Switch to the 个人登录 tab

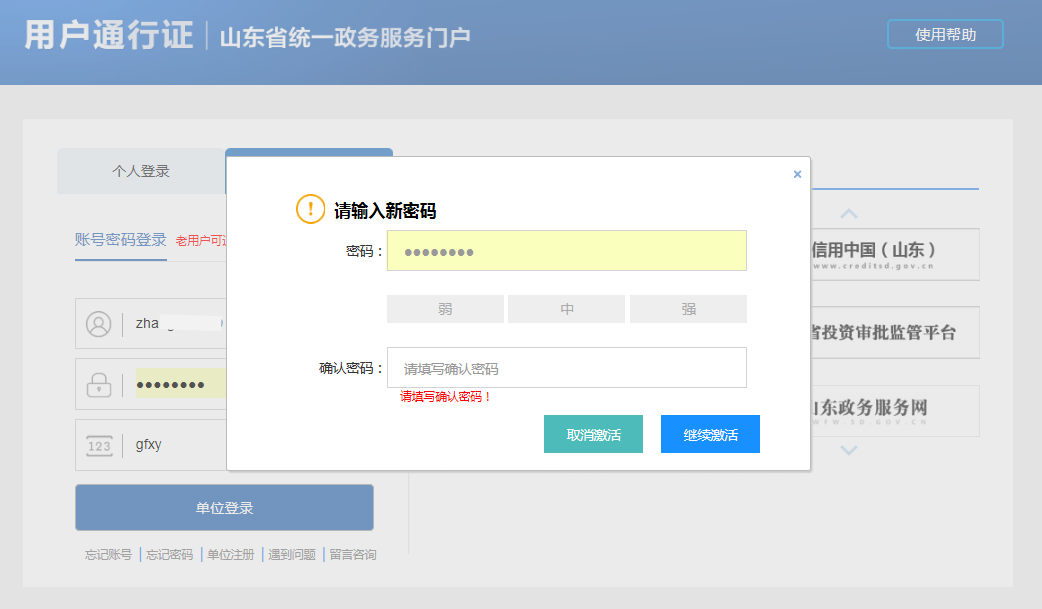pyautogui.click(x=140, y=171)
